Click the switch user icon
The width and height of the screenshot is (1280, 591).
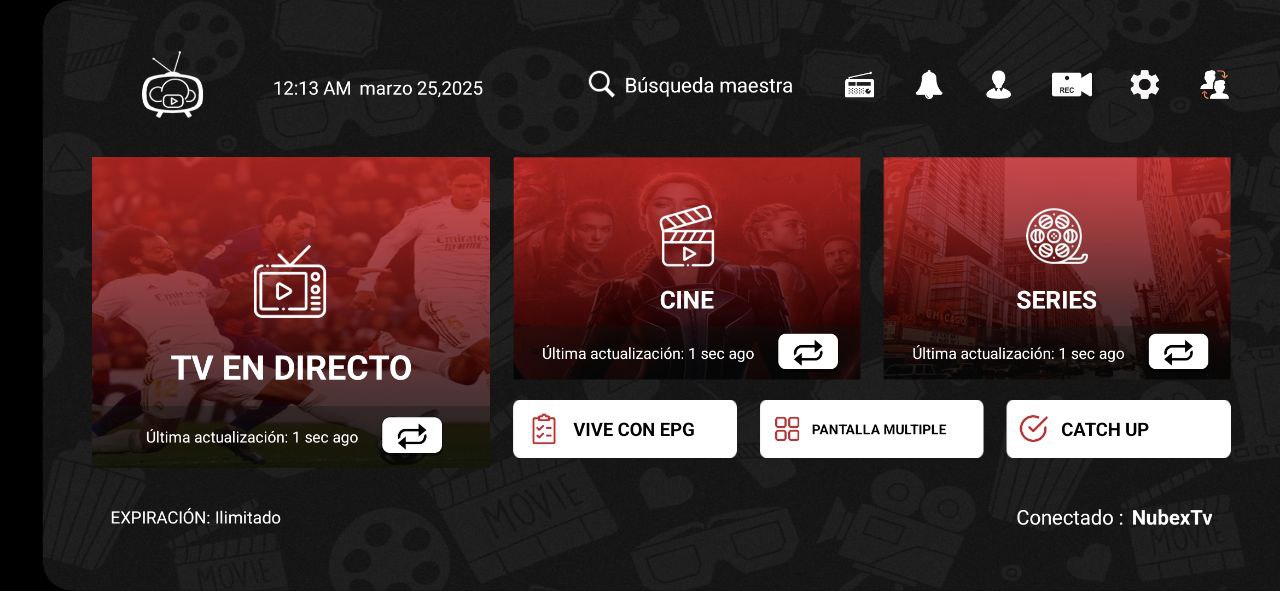(1215, 85)
